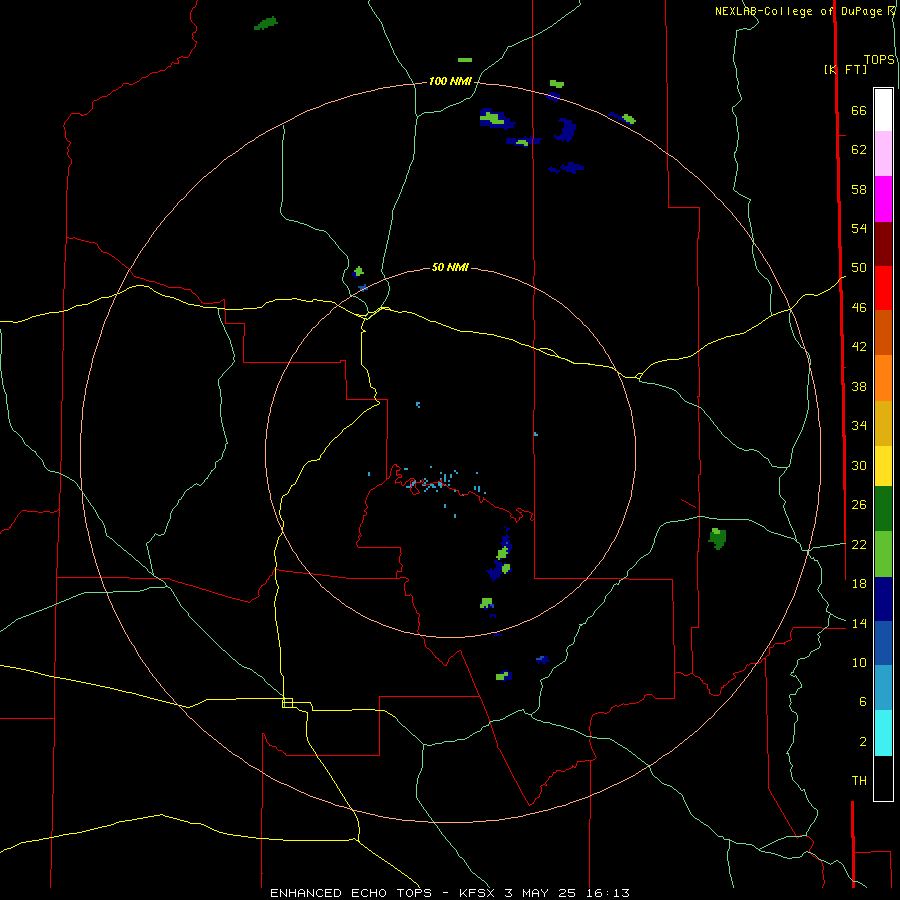Click the medium blue swatch near 10
Viewport: 900px width, 900px height.
pos(883,643)
